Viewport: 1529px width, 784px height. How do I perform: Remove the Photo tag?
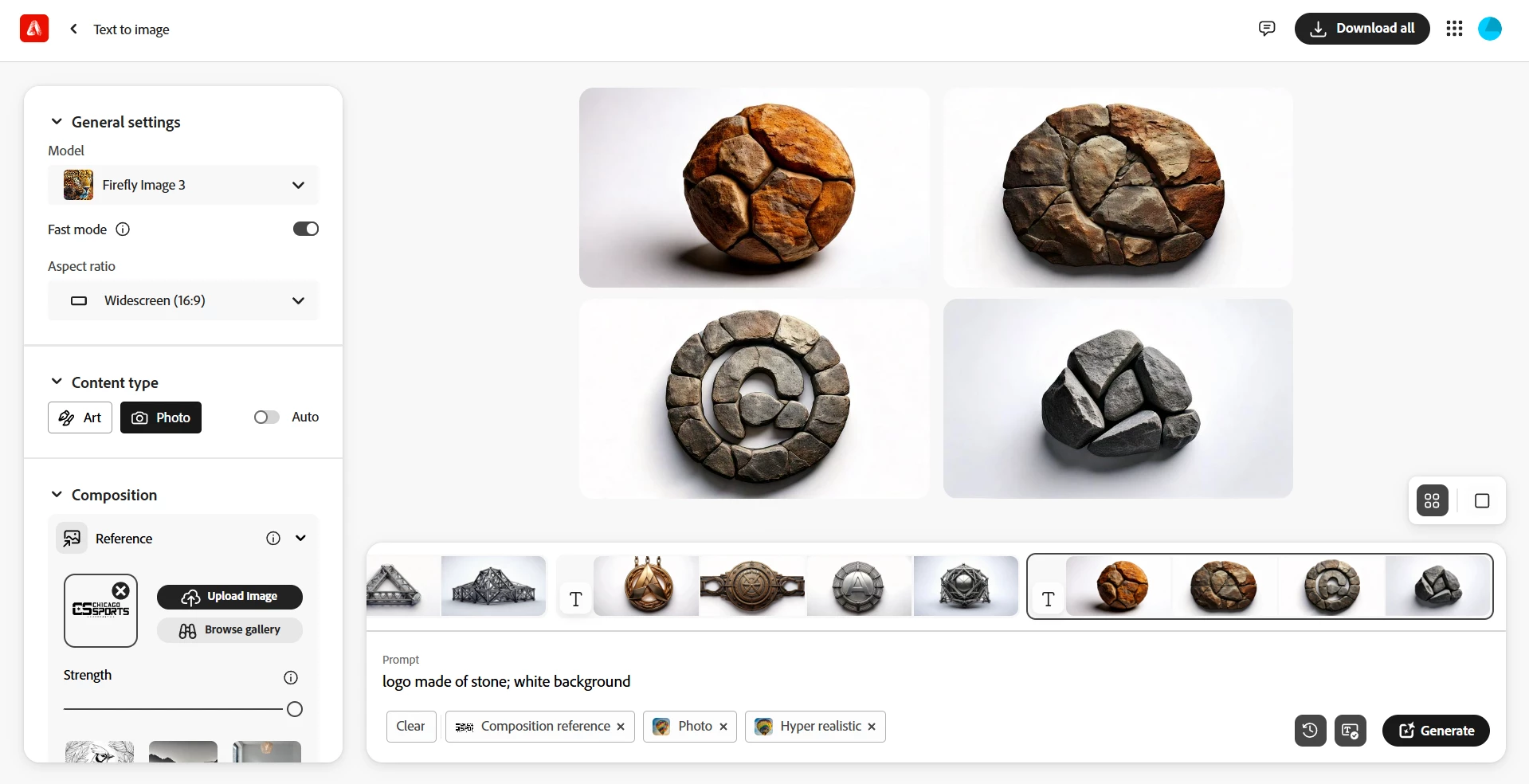(x=723, y=727)
